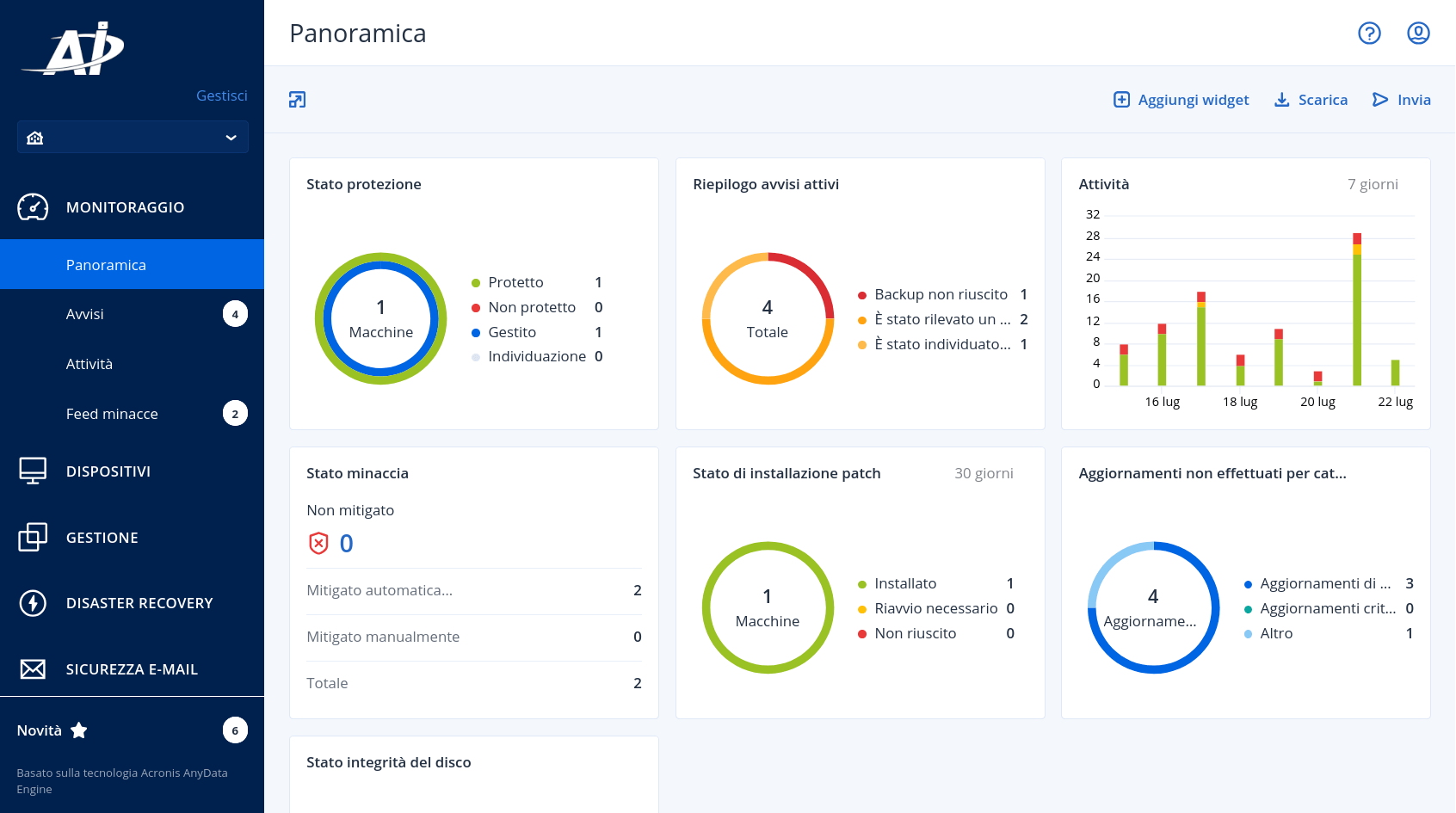Screen dimensions: 1456x813
Task: Click Aggiungi widget button
Action: coord(1181,100)
